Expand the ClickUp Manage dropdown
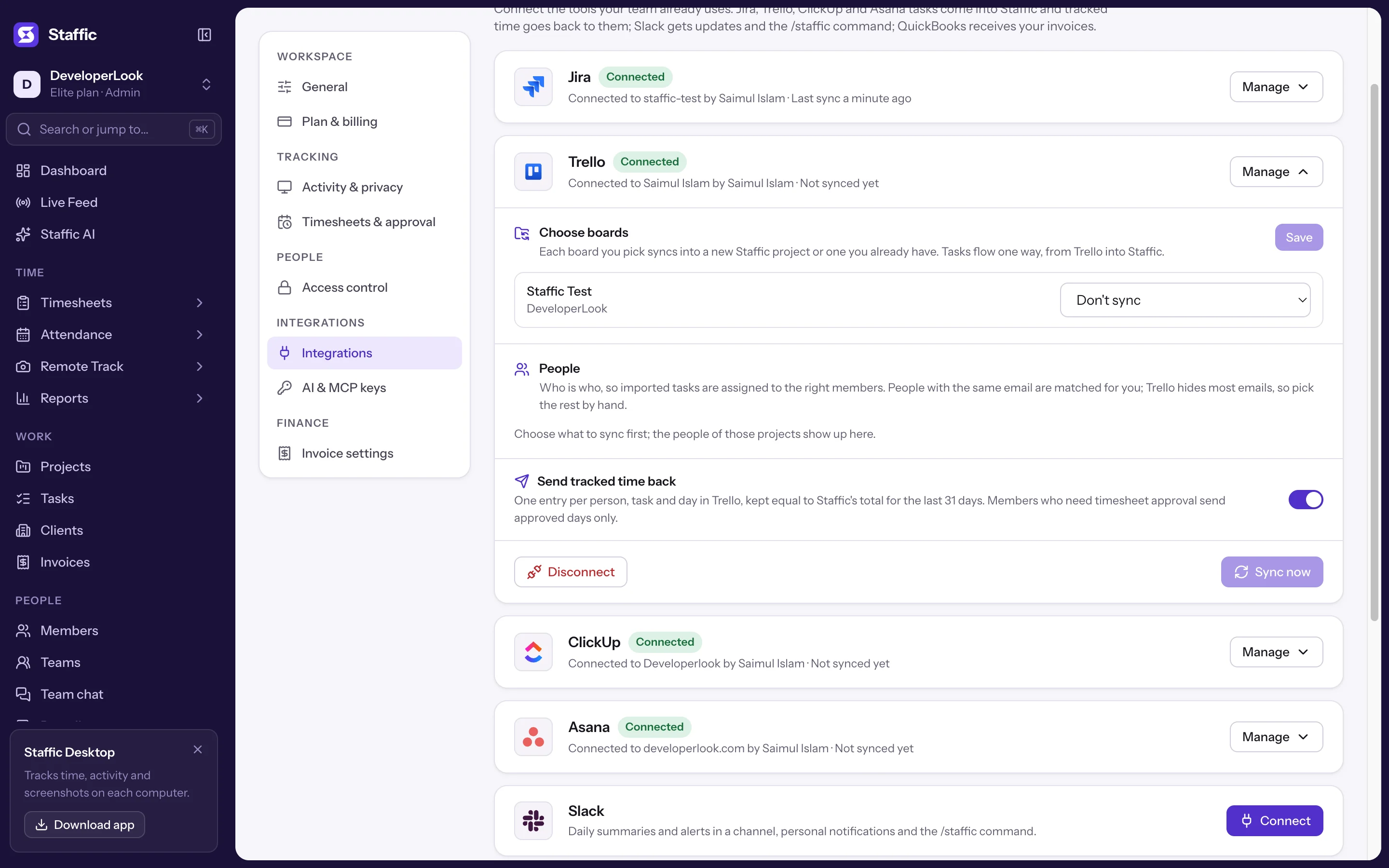 (x=1276, y=651)
